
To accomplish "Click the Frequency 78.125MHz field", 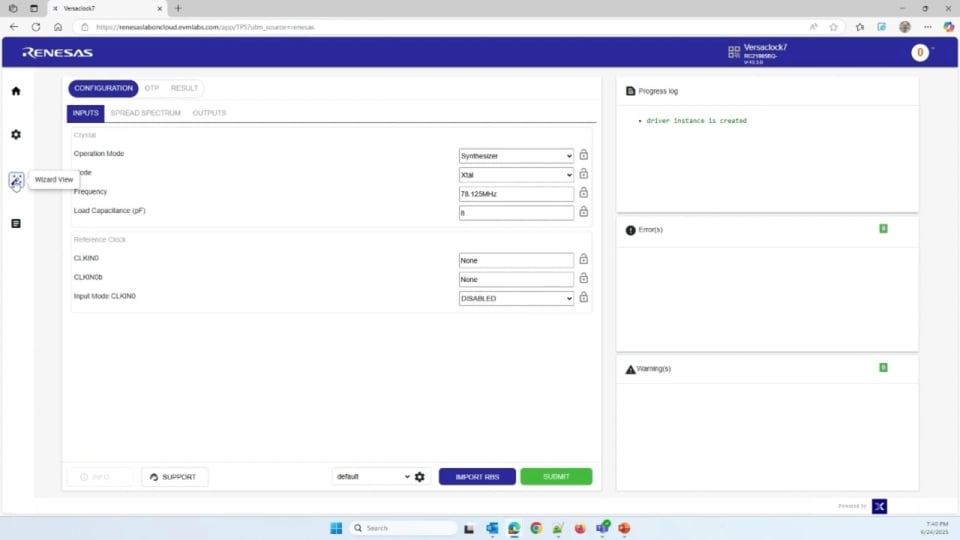I will point(516,194).
